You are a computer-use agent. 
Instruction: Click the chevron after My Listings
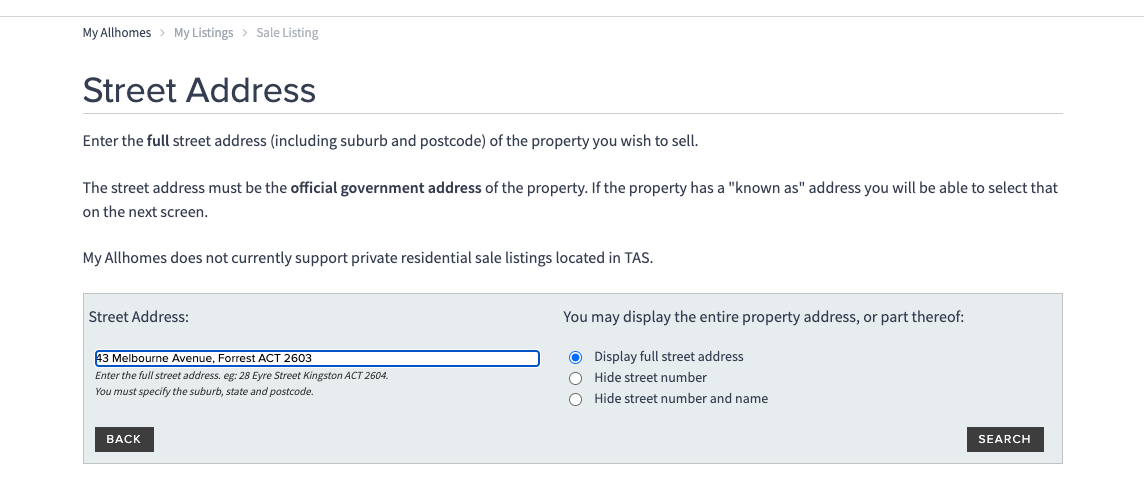point(245,33)
